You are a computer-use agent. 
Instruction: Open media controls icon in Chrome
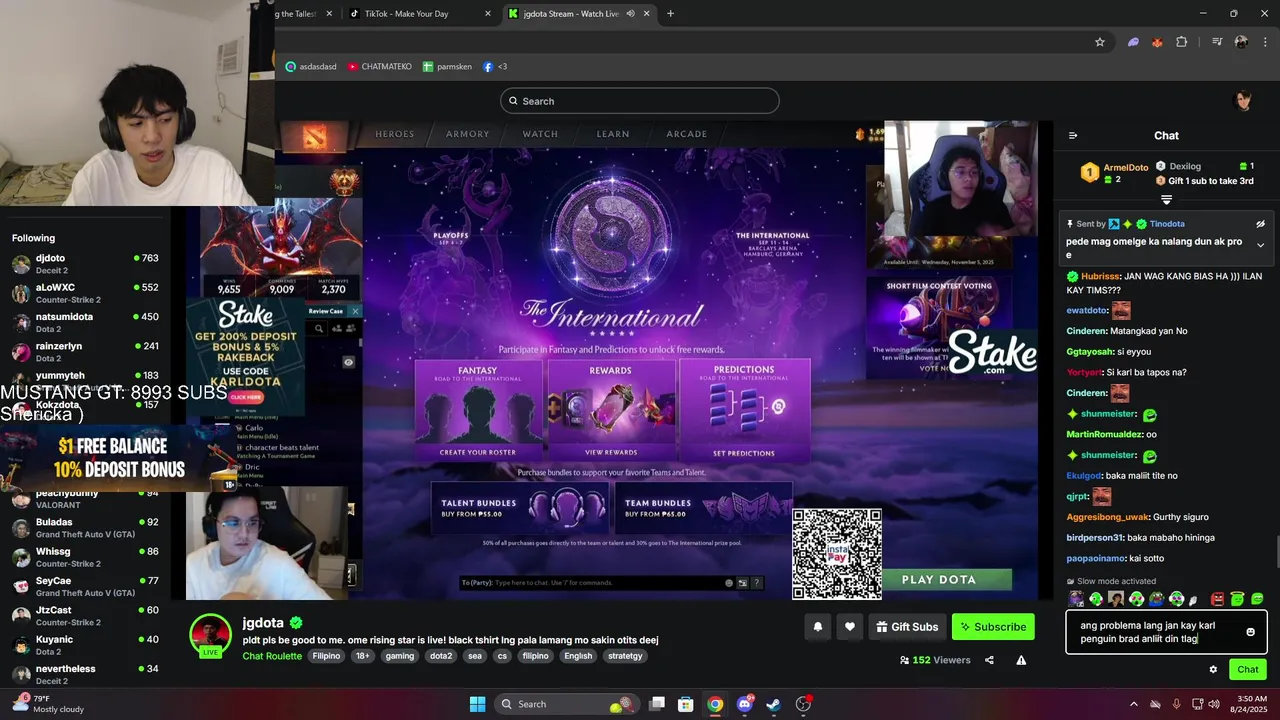[1217, 42]
